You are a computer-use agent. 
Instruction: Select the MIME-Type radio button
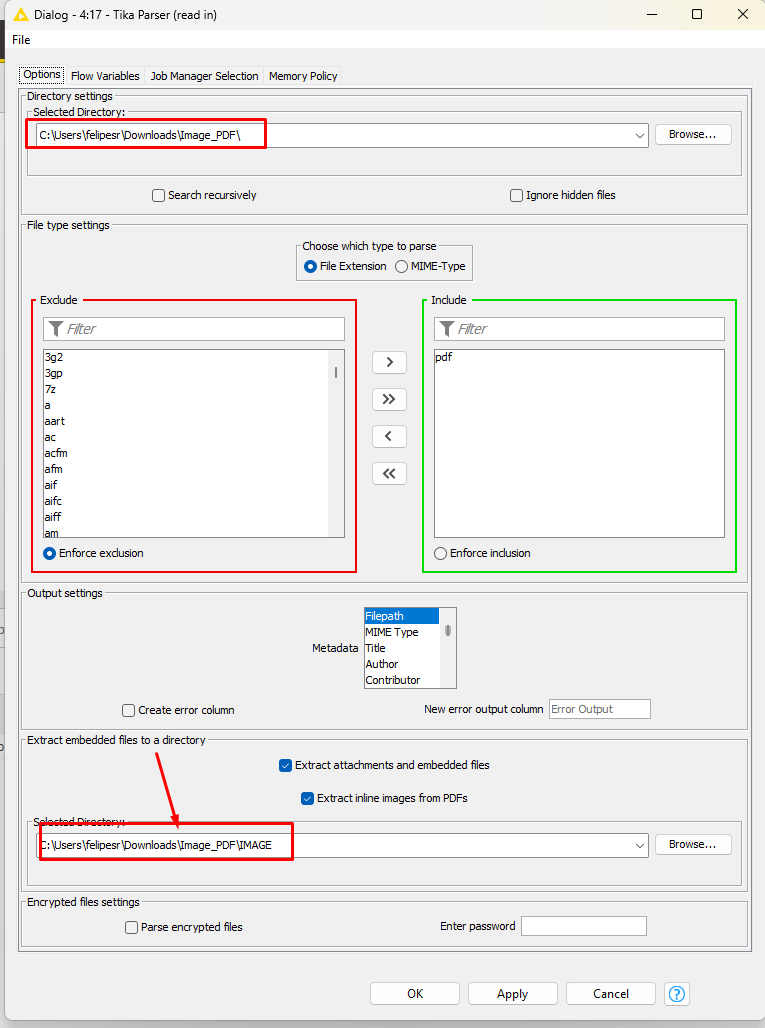coord(402,267)
